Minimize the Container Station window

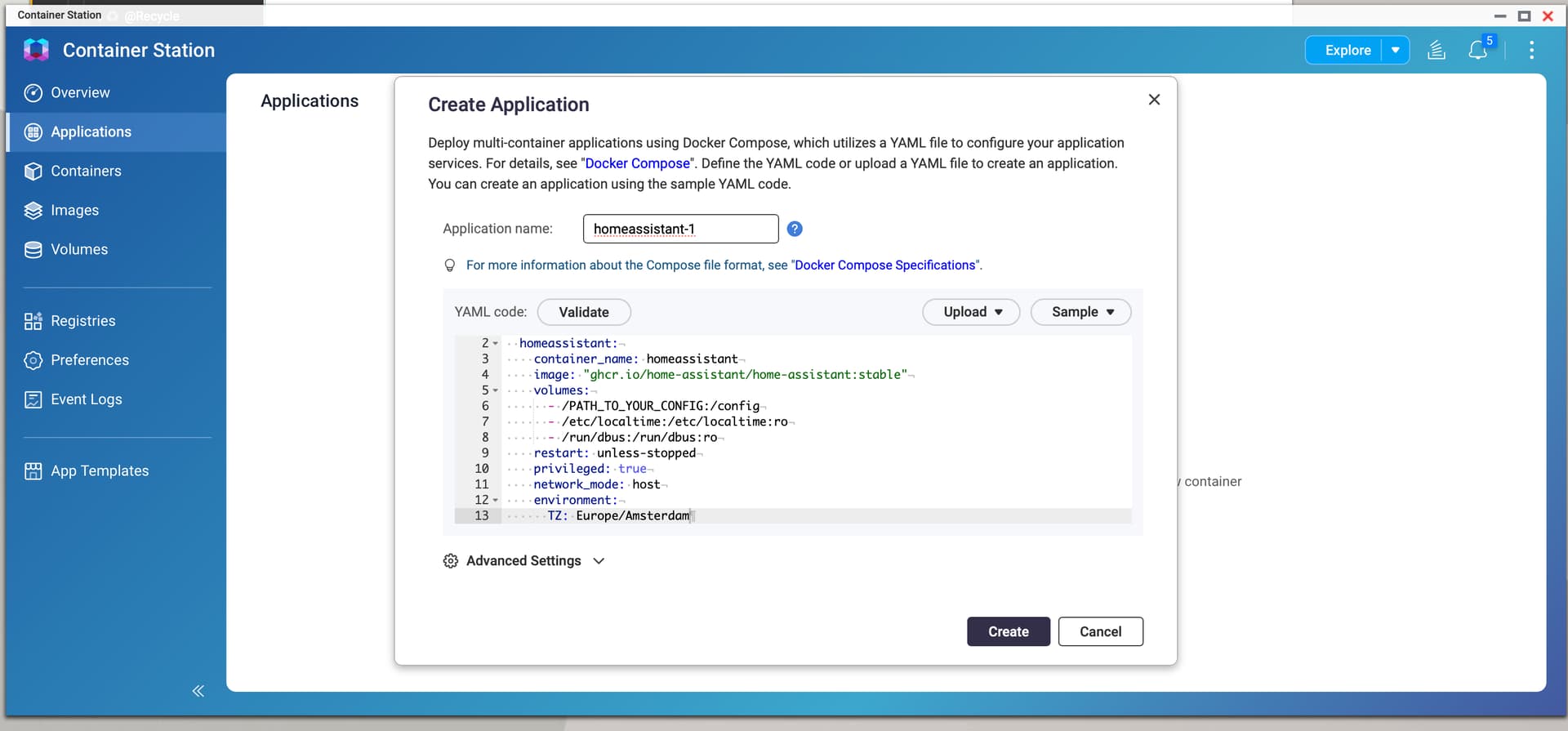click(x=1500, y=16)
